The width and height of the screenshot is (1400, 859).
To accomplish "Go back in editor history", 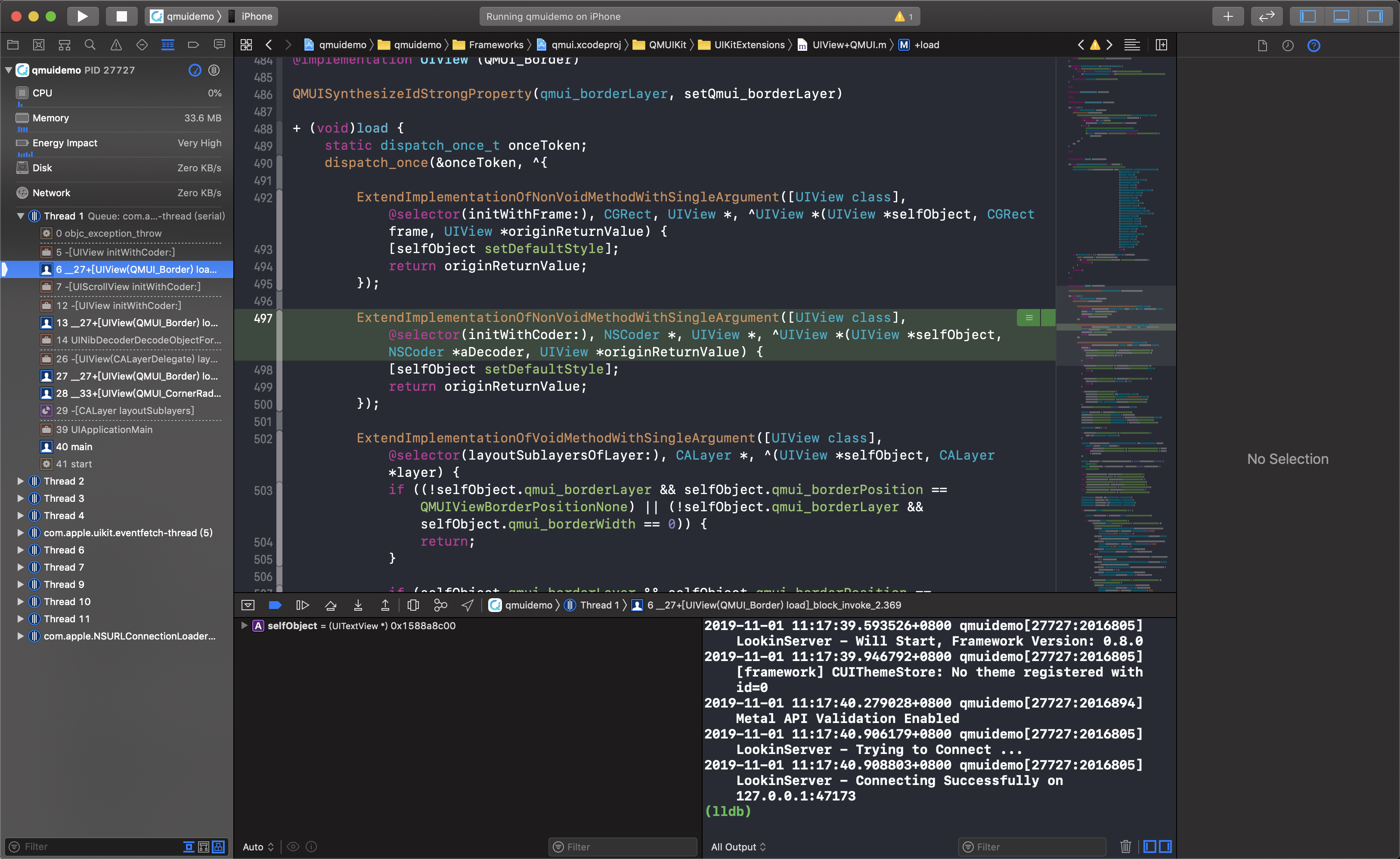I will (x=269, y=45).
